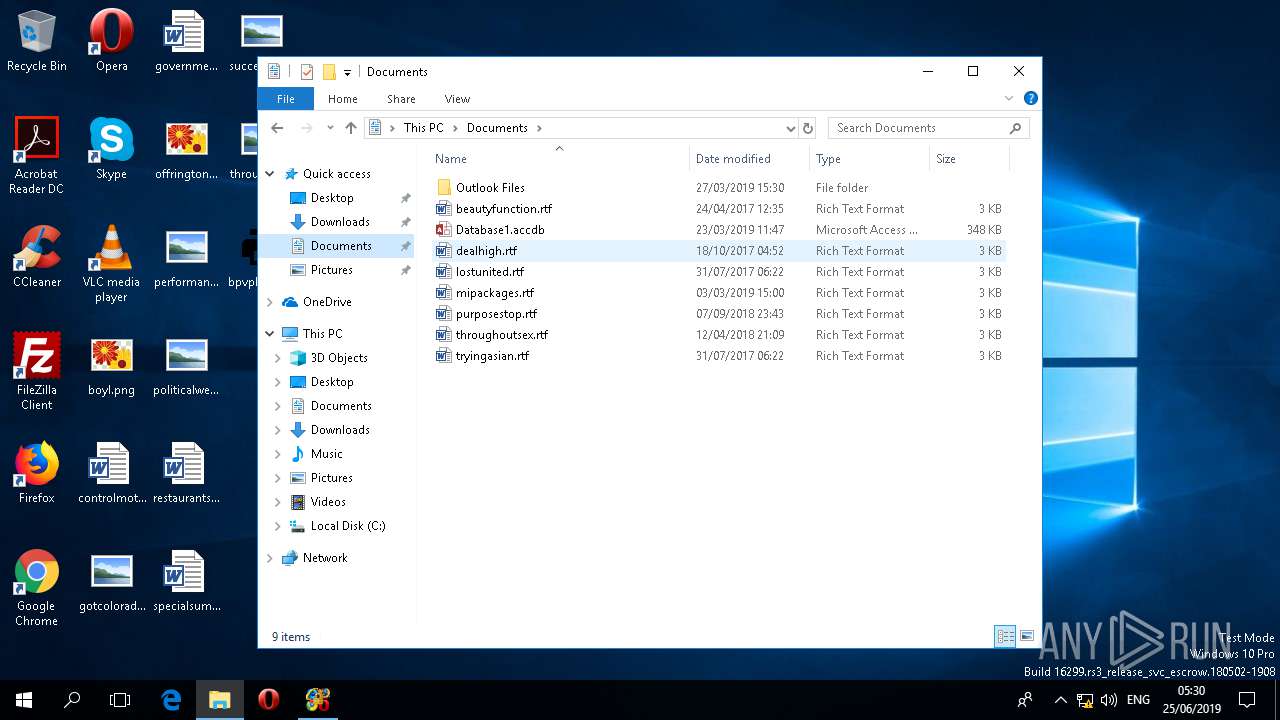
Task: Open the Explorer Help icon
Action: pyautogui.click(x=1031, y=98)
